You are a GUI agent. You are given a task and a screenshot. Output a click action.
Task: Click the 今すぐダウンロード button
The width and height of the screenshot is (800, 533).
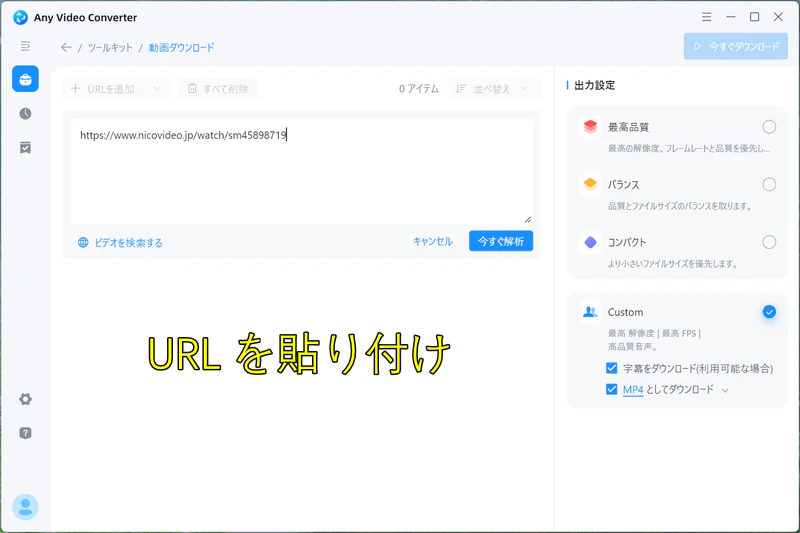(x=736, y=46)
